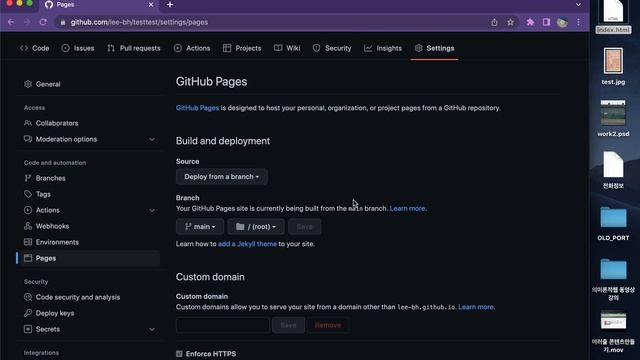The width and height of the screenshot is (640, 360).
Task: Expand the Moderation options chevron
Action: pyautogui.click(x=152, y=139)
